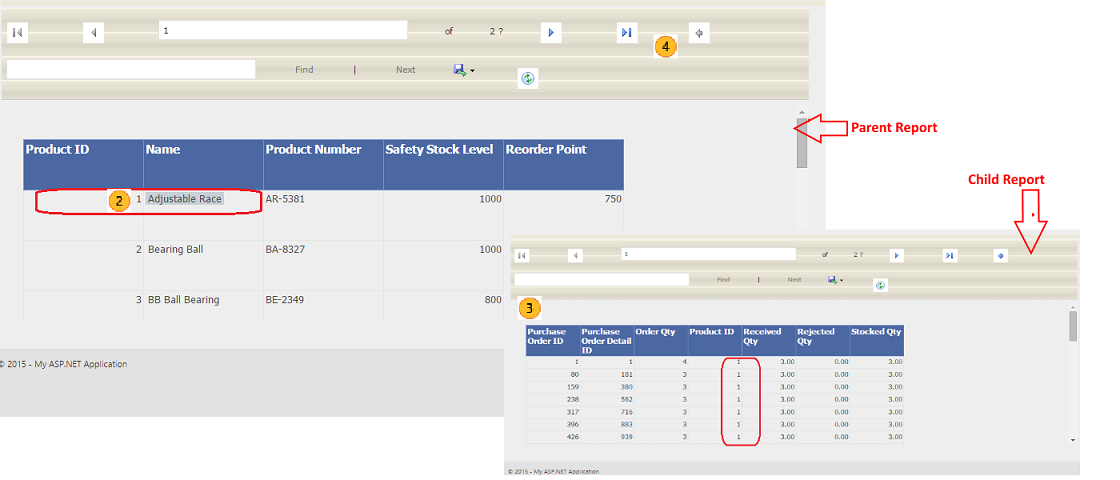Viewport: 1120px width, 480px height.
Task: Open export dropdown in child report toolbar
Action: [x=834, y=280]
